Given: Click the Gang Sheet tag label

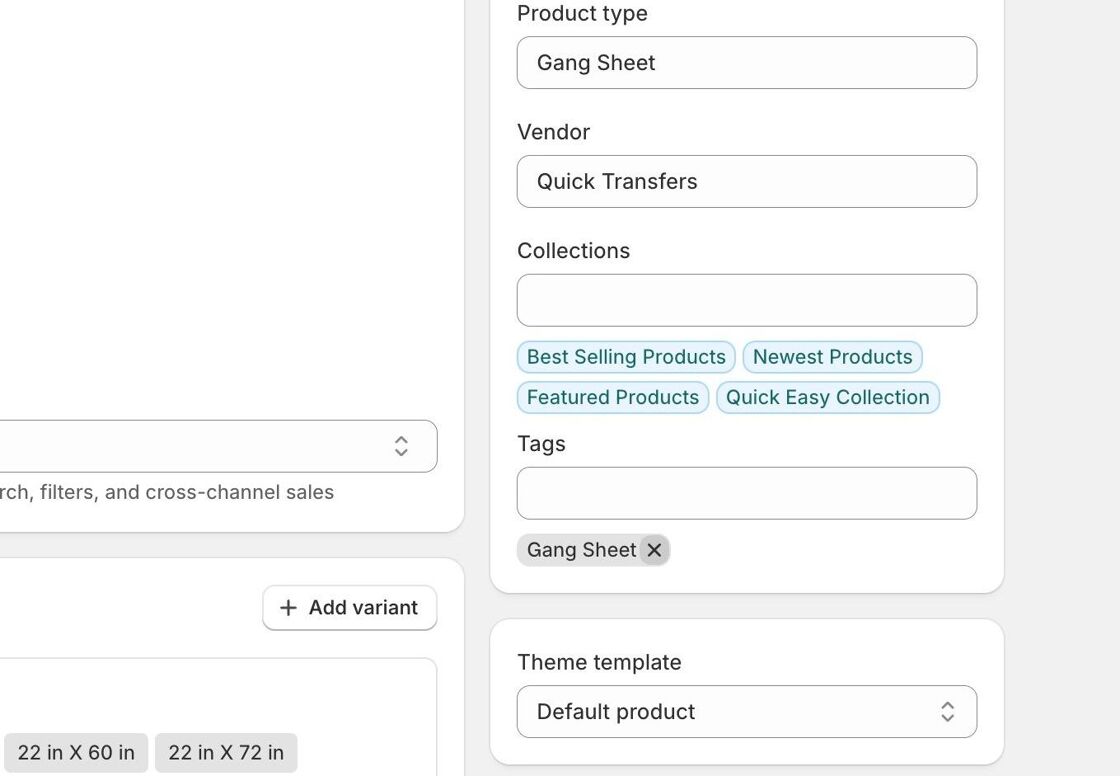Looking at the screenshot, I should 581,550.
